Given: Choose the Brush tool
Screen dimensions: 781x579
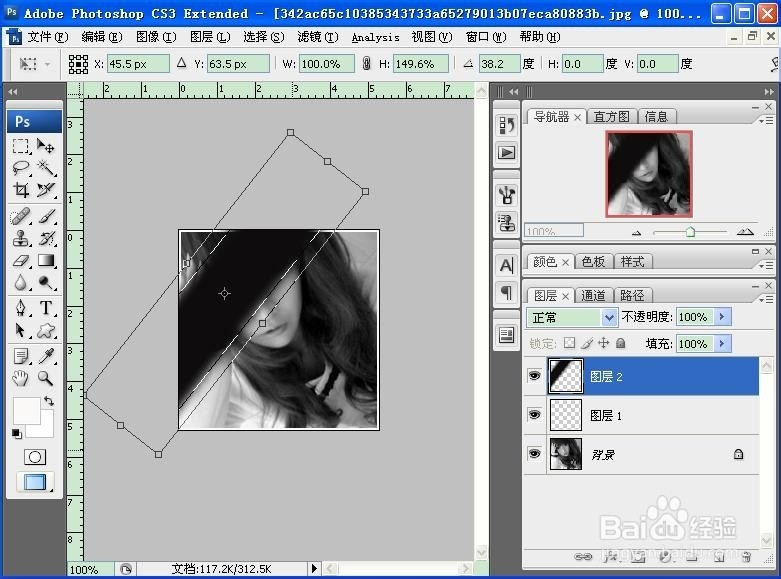Looking at the screenshot, I should [46, 217].
